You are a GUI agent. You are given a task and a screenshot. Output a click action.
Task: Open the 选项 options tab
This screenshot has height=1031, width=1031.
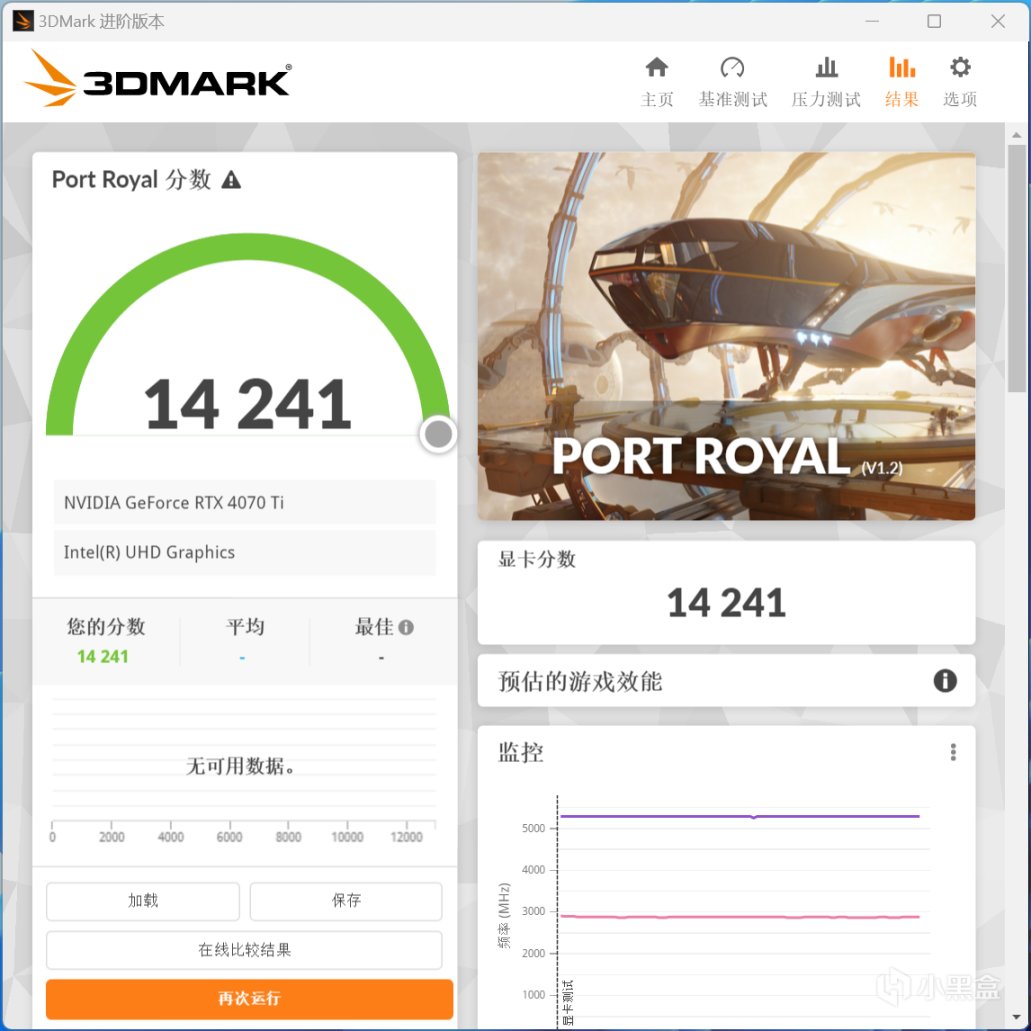(x=960, y=83)
